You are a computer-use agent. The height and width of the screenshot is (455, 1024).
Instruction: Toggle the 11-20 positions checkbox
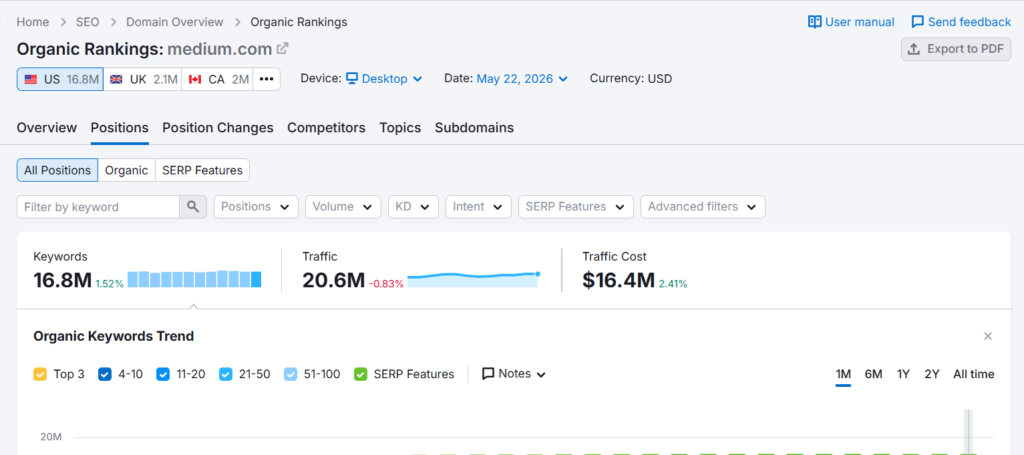click(163, 375)
